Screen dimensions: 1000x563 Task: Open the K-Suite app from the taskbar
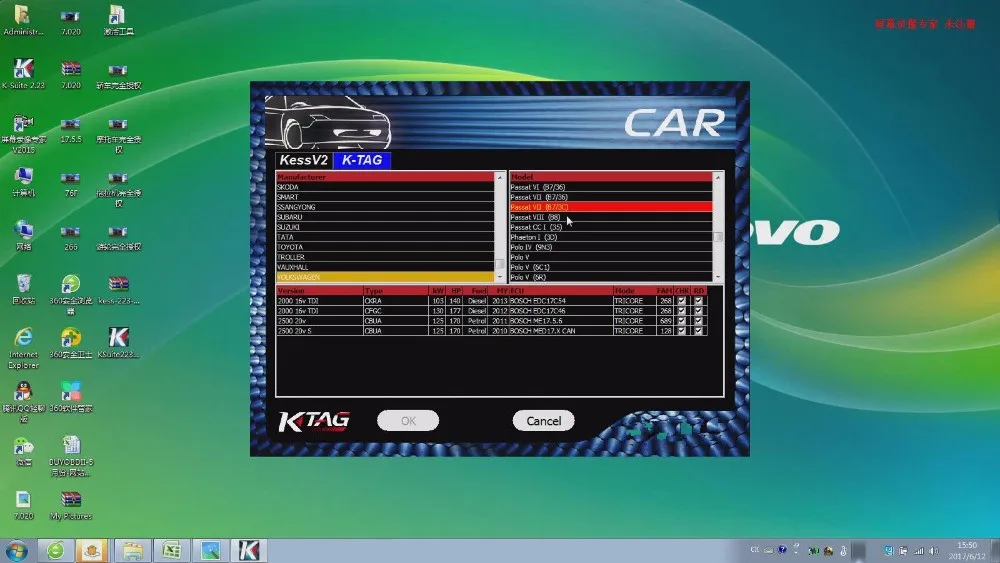pyautogui.click(x=249, y=550)
